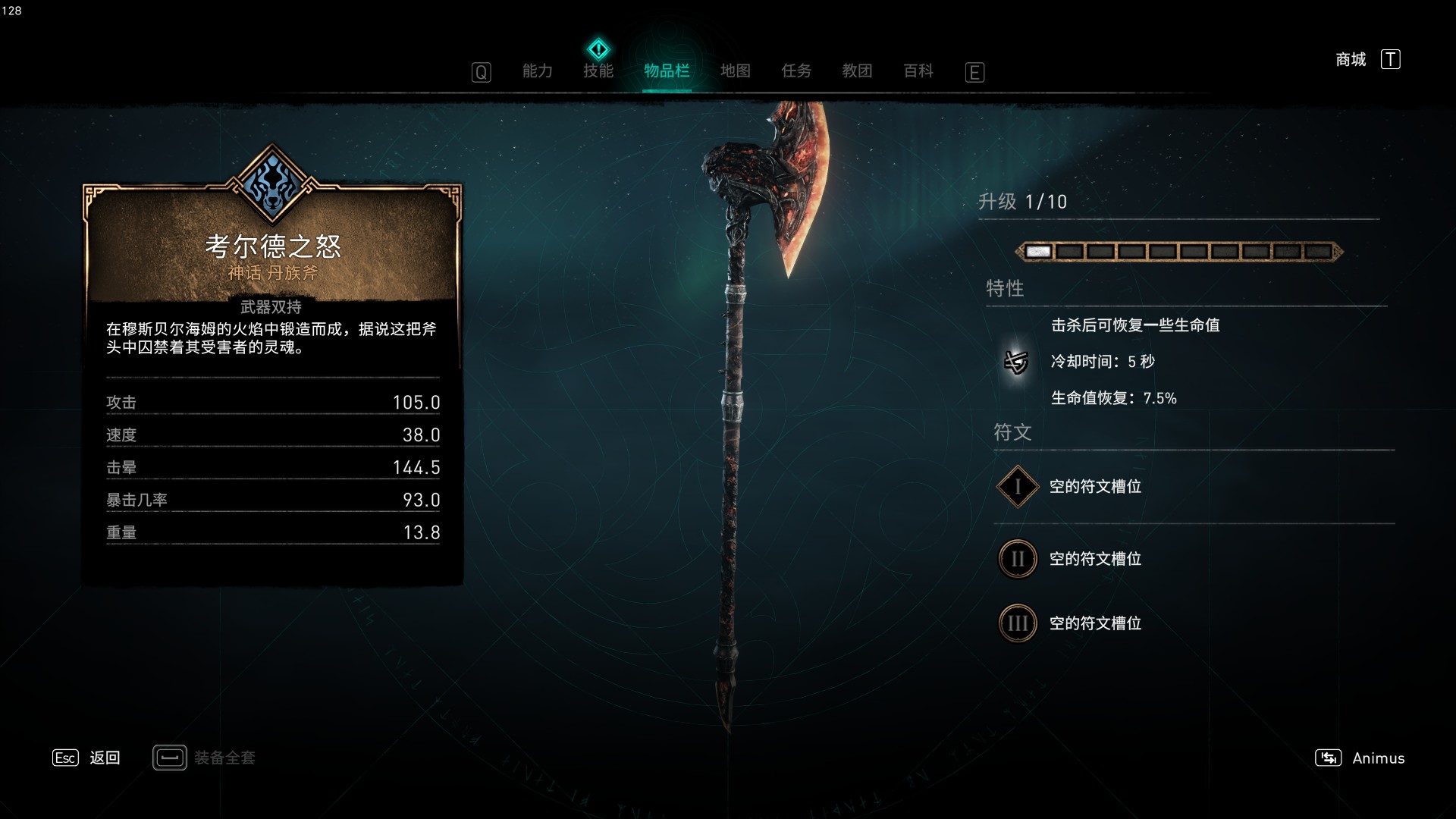The image size is (1456, 819).
Task: Click the E key next-tab icon
Action: coord(974,72)
